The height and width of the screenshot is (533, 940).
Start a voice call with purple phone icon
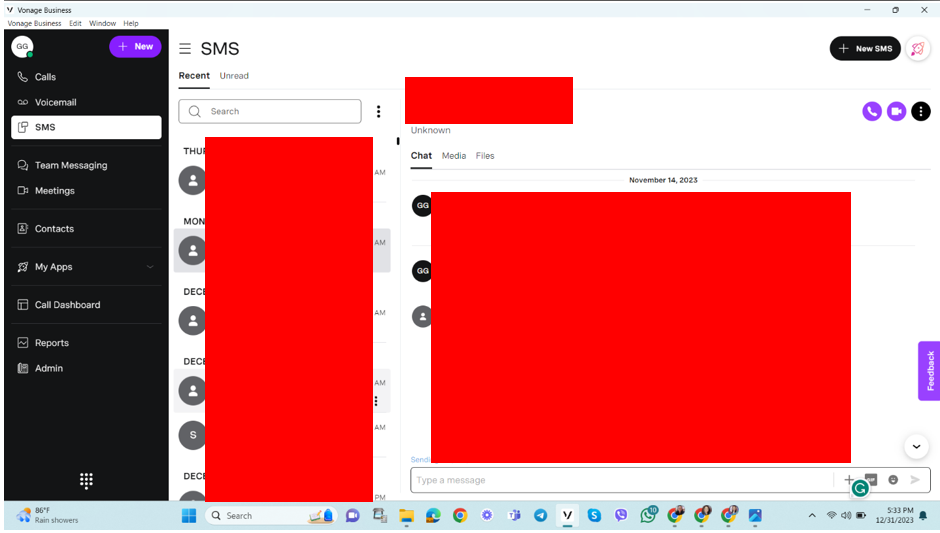[872, 111]
